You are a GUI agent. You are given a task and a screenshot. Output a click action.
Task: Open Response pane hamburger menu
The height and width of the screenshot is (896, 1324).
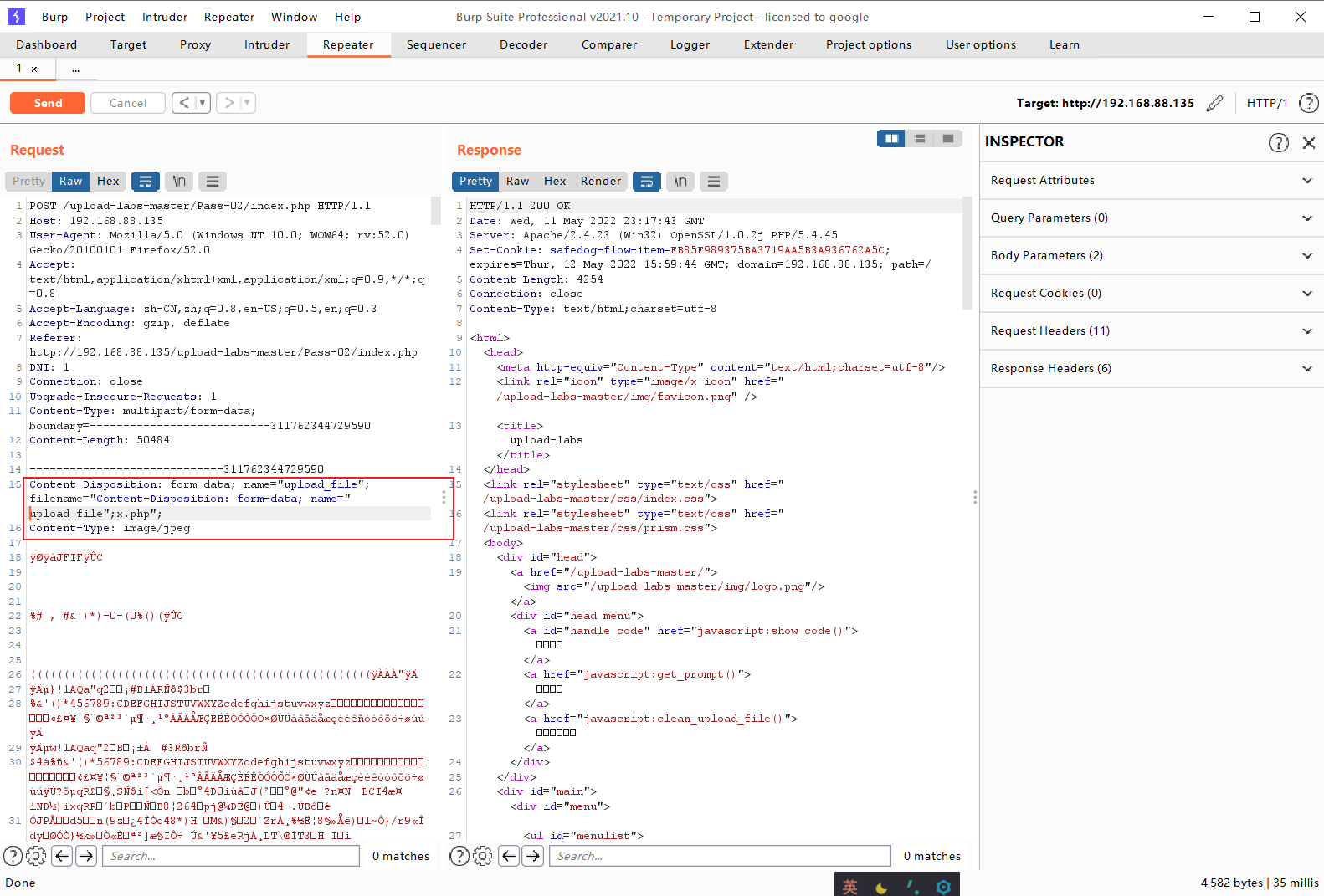pyautogui.click(x=714, y=181)
